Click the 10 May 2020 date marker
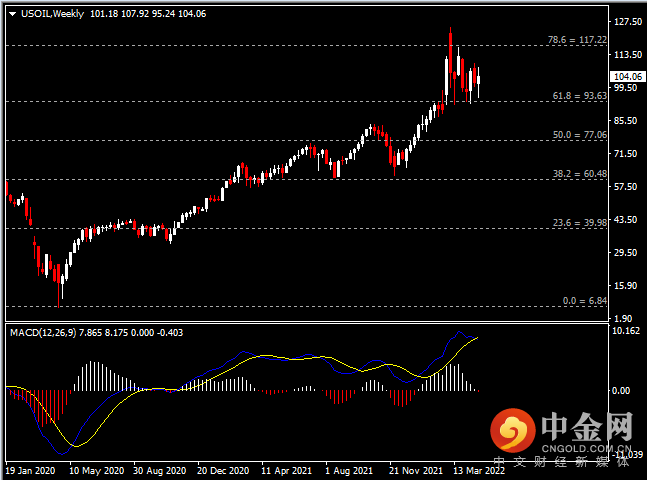The height and width of the screenshot is (480, 647). [96, 471]
